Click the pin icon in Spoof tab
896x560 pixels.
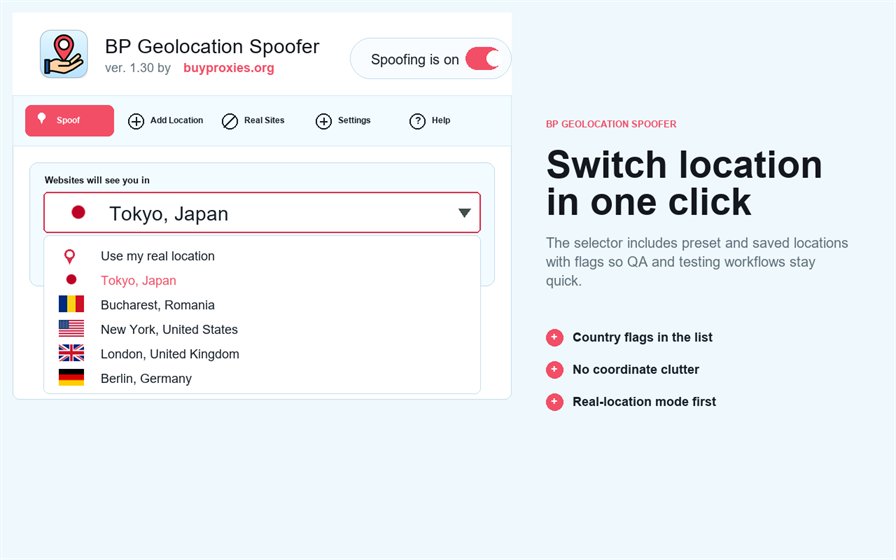42,118
